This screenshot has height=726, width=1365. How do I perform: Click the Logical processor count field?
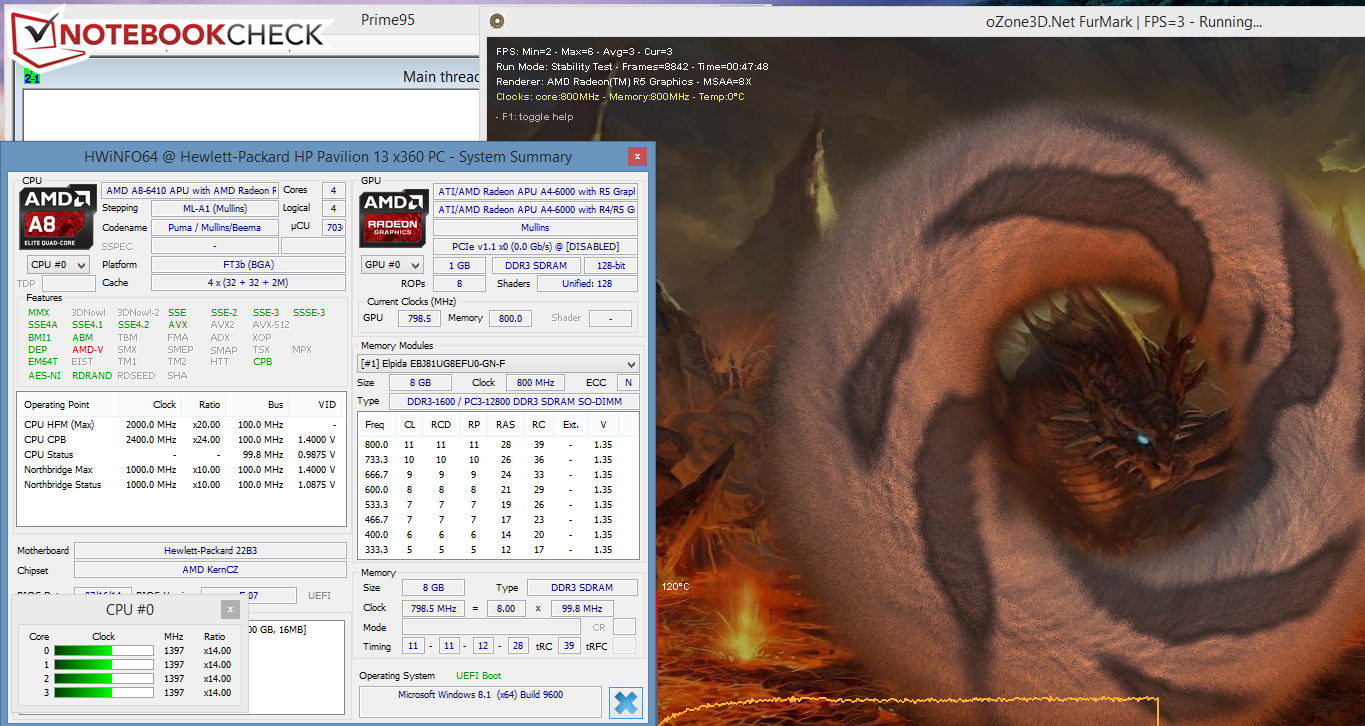[x=332, y=209]
